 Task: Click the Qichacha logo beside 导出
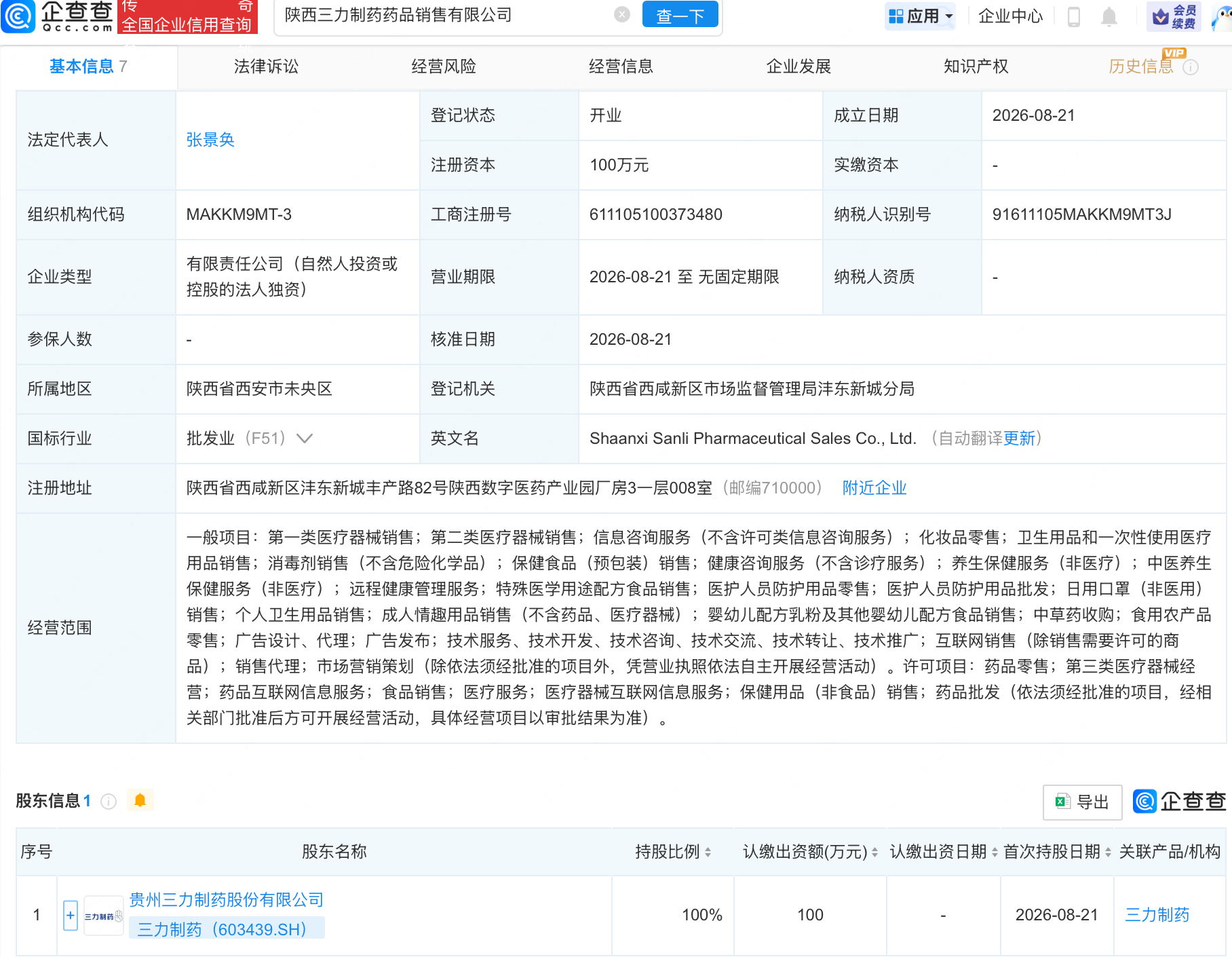pyautogui.click(x=1180, y=802)
